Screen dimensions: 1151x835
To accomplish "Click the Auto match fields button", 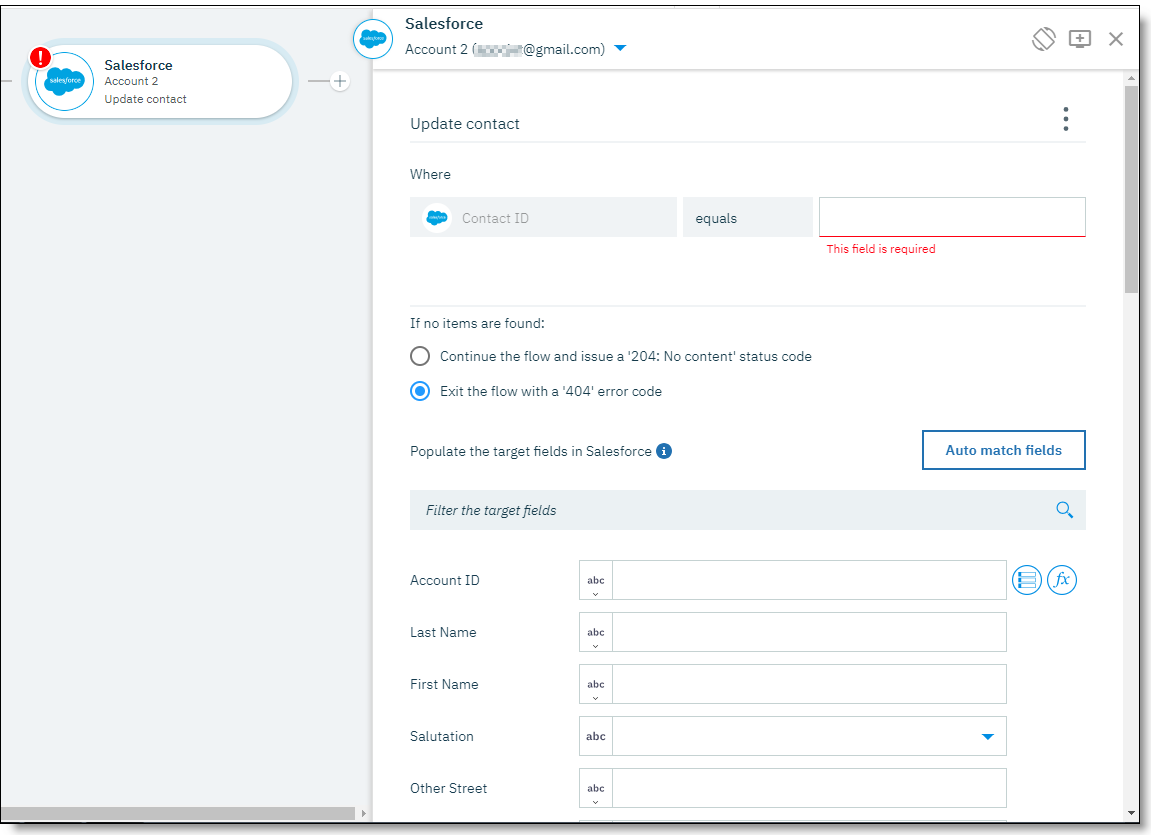I will pos(1003,450).
